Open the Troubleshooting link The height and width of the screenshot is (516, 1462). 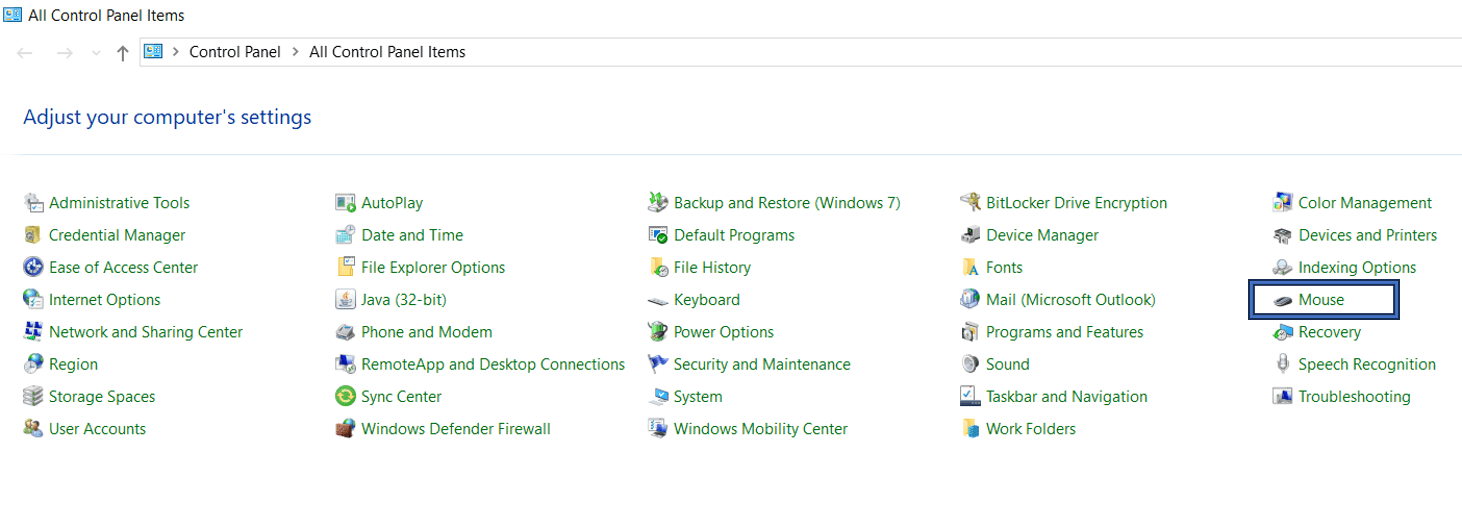1354,397
